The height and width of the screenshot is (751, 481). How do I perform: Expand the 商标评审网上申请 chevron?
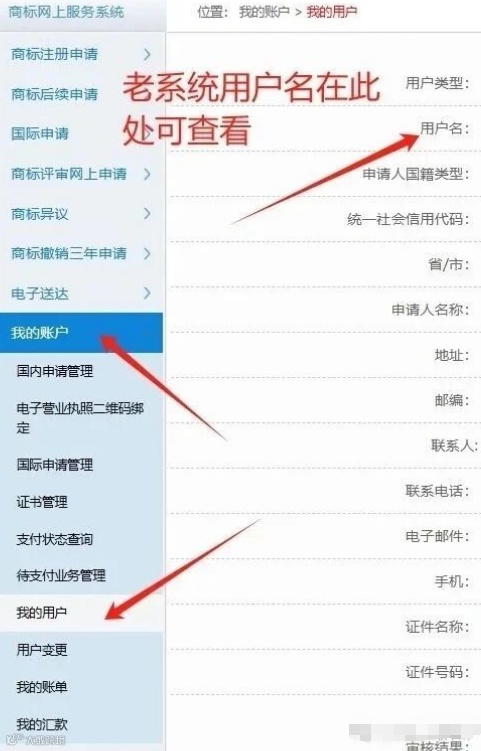pos(147,174)
